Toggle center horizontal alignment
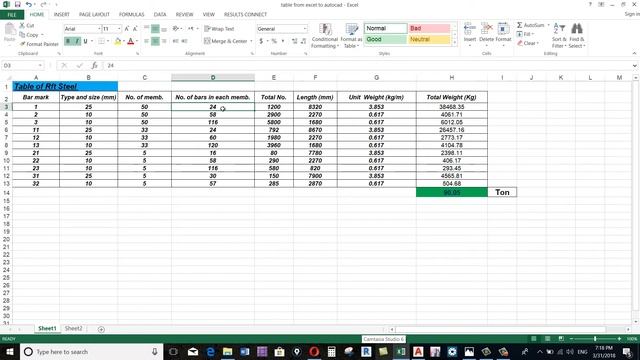Viewport: 640px width, 360px height. pos(155,41)
